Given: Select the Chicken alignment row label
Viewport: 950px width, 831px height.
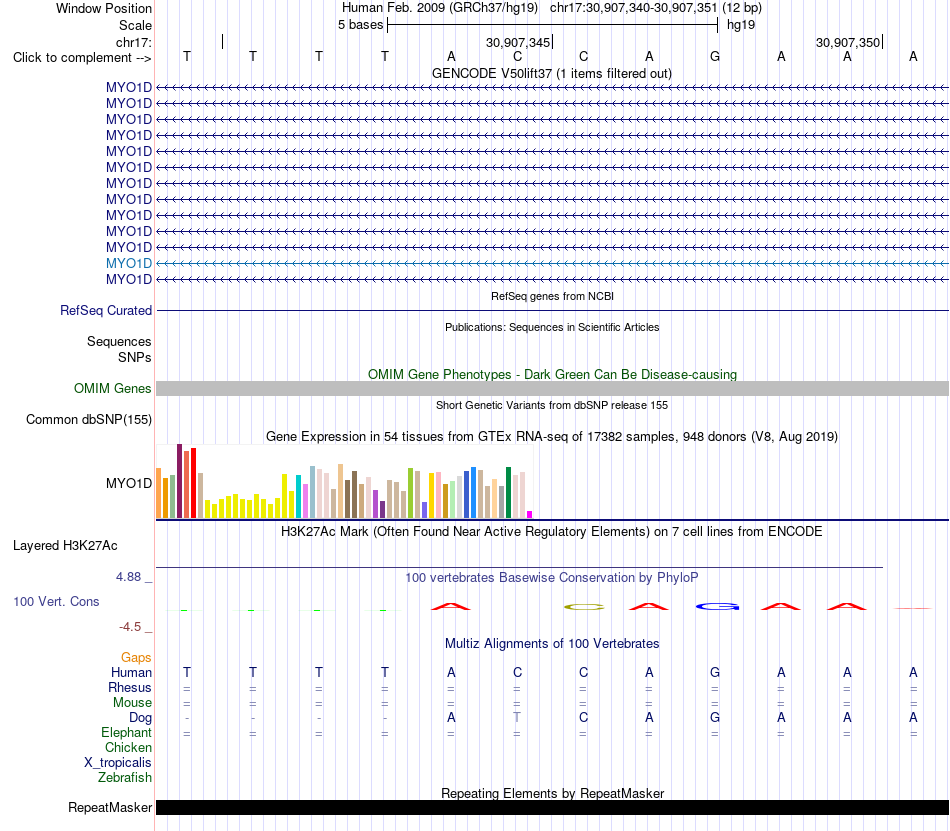Looking at the screenshot, I should pos(128,747).
